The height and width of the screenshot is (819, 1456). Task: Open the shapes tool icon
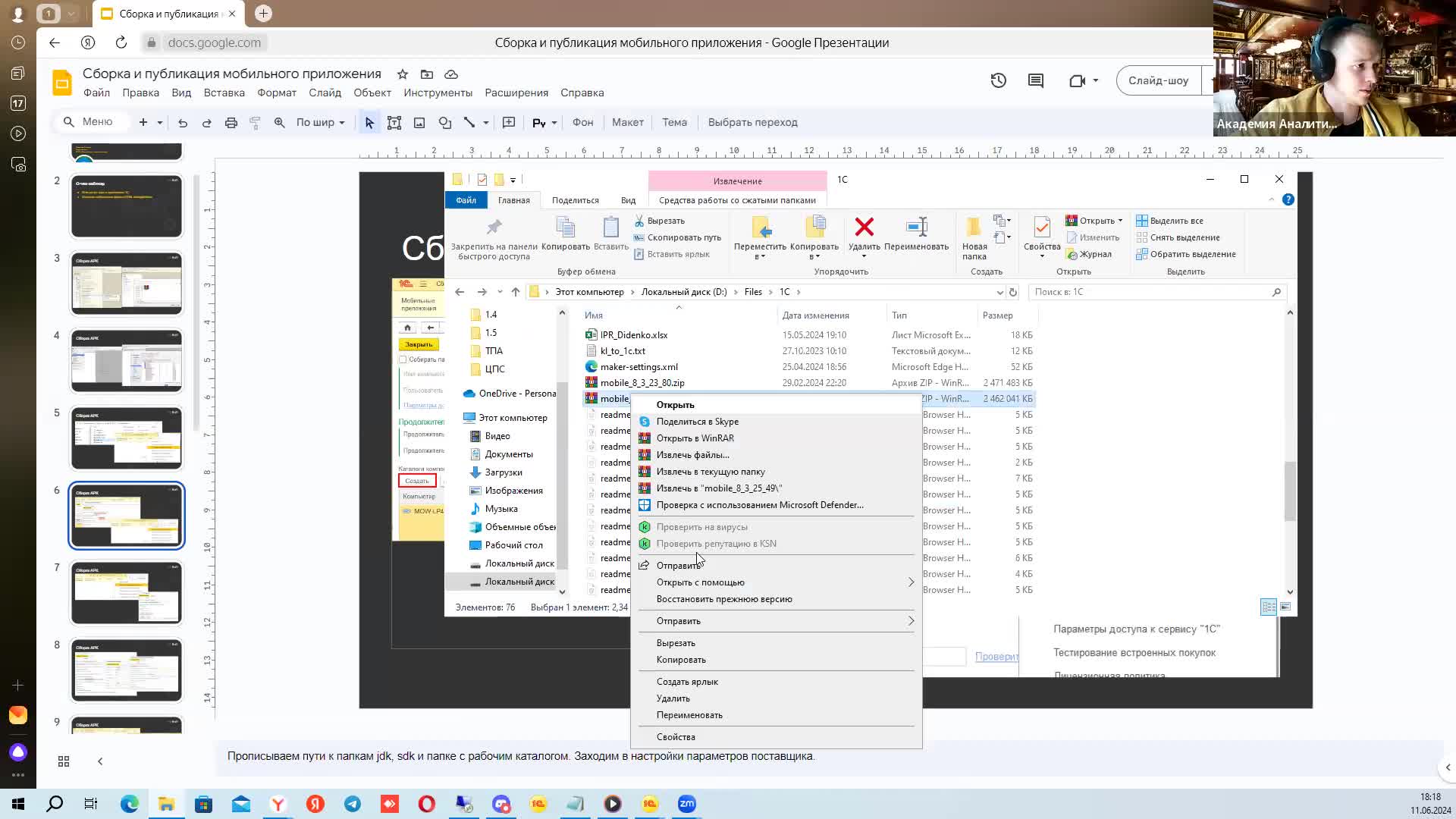coord(445,122)
